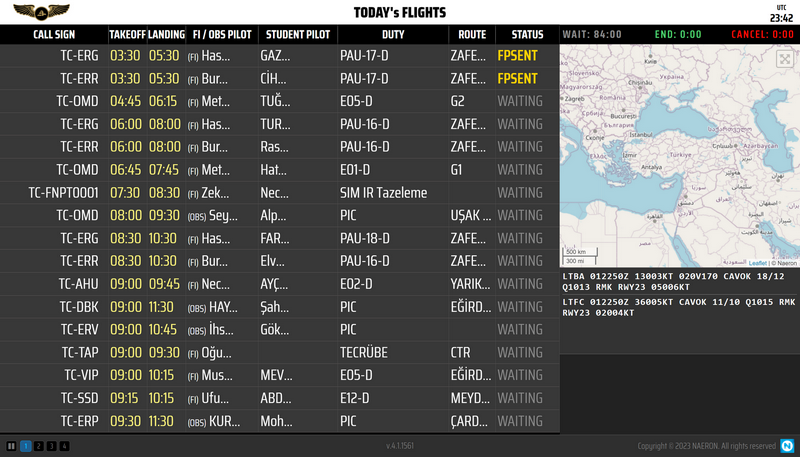Click the STUDENT PILOT column header
The width and height of the screenshot is (800, 457).
point(298,34)
